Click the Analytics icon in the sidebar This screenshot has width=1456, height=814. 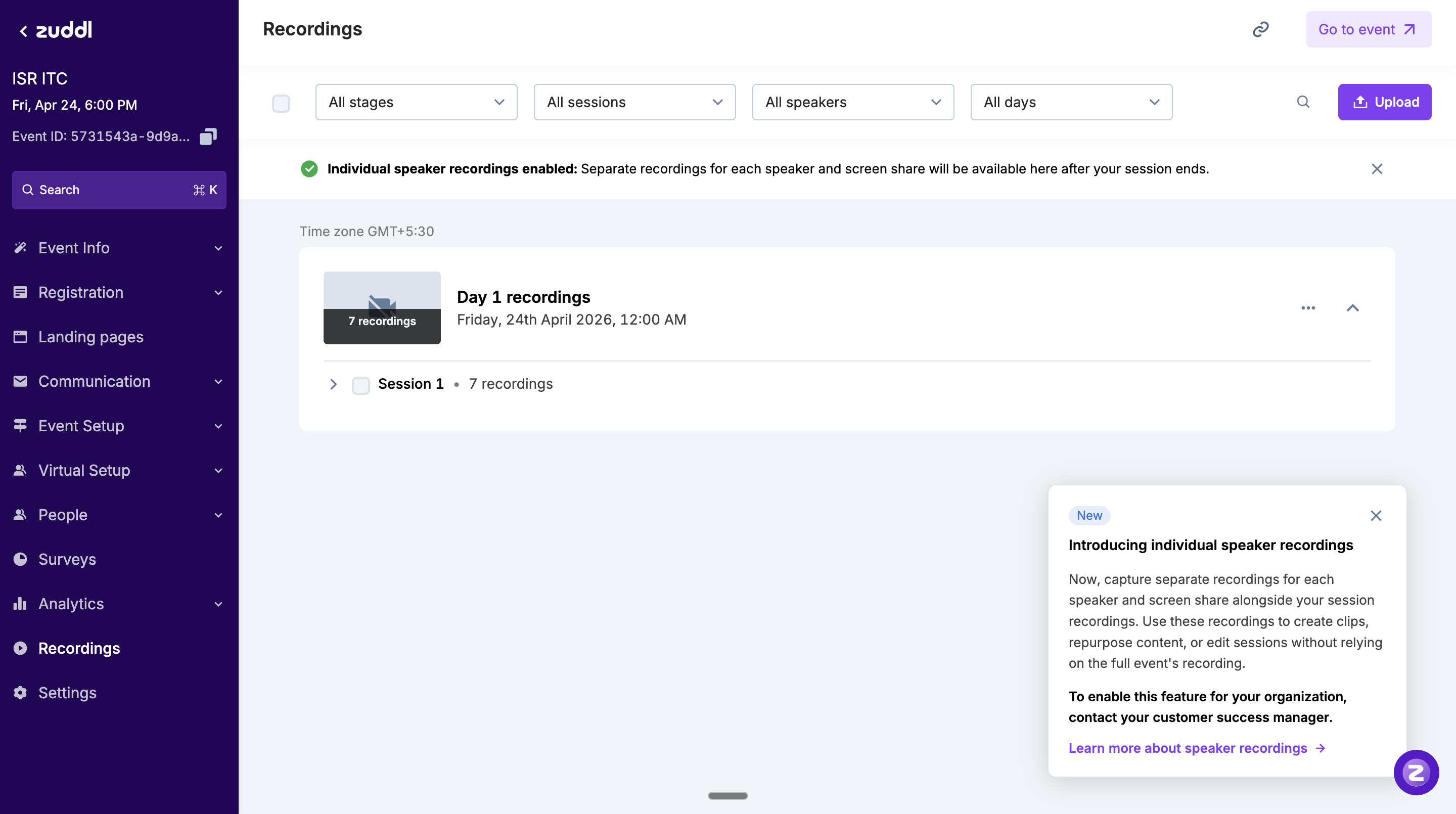point(20,604)
